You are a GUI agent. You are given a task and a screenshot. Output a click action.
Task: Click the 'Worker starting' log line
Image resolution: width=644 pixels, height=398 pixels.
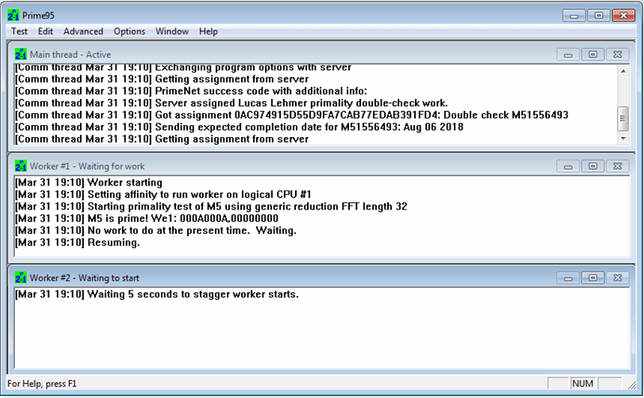point(89,182)
